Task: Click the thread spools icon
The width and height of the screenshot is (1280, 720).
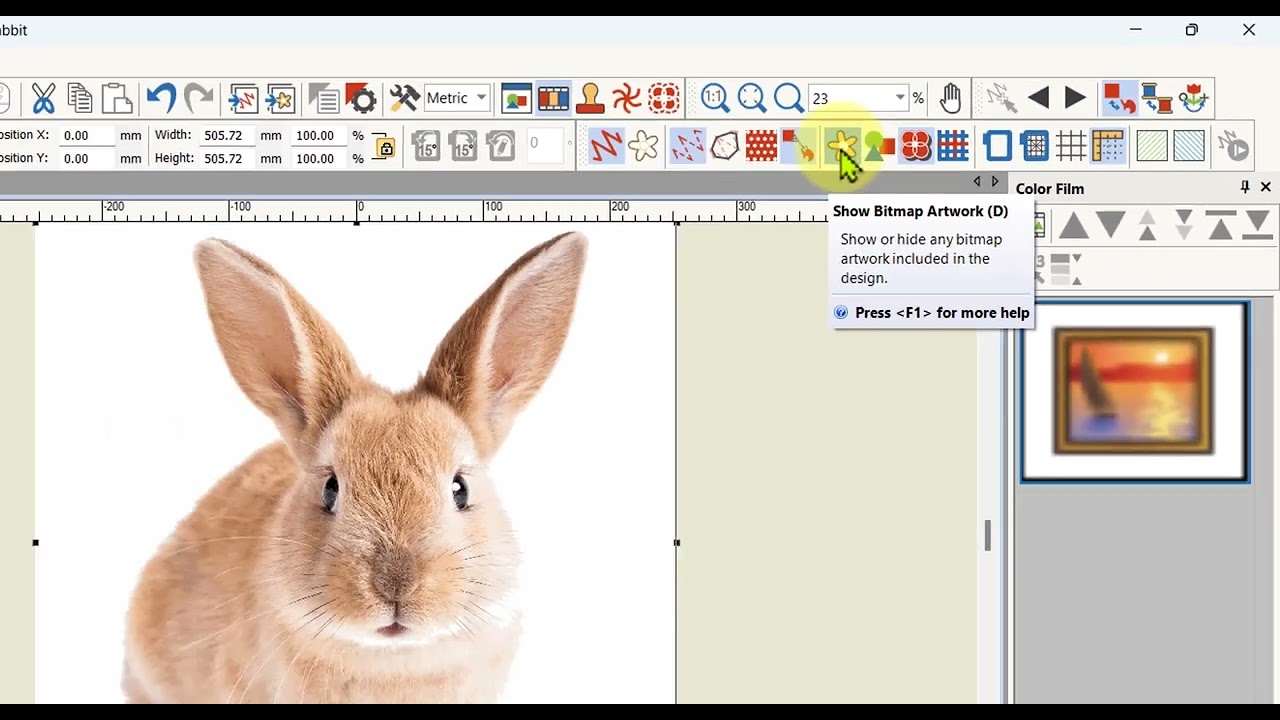Action: 1156,98
